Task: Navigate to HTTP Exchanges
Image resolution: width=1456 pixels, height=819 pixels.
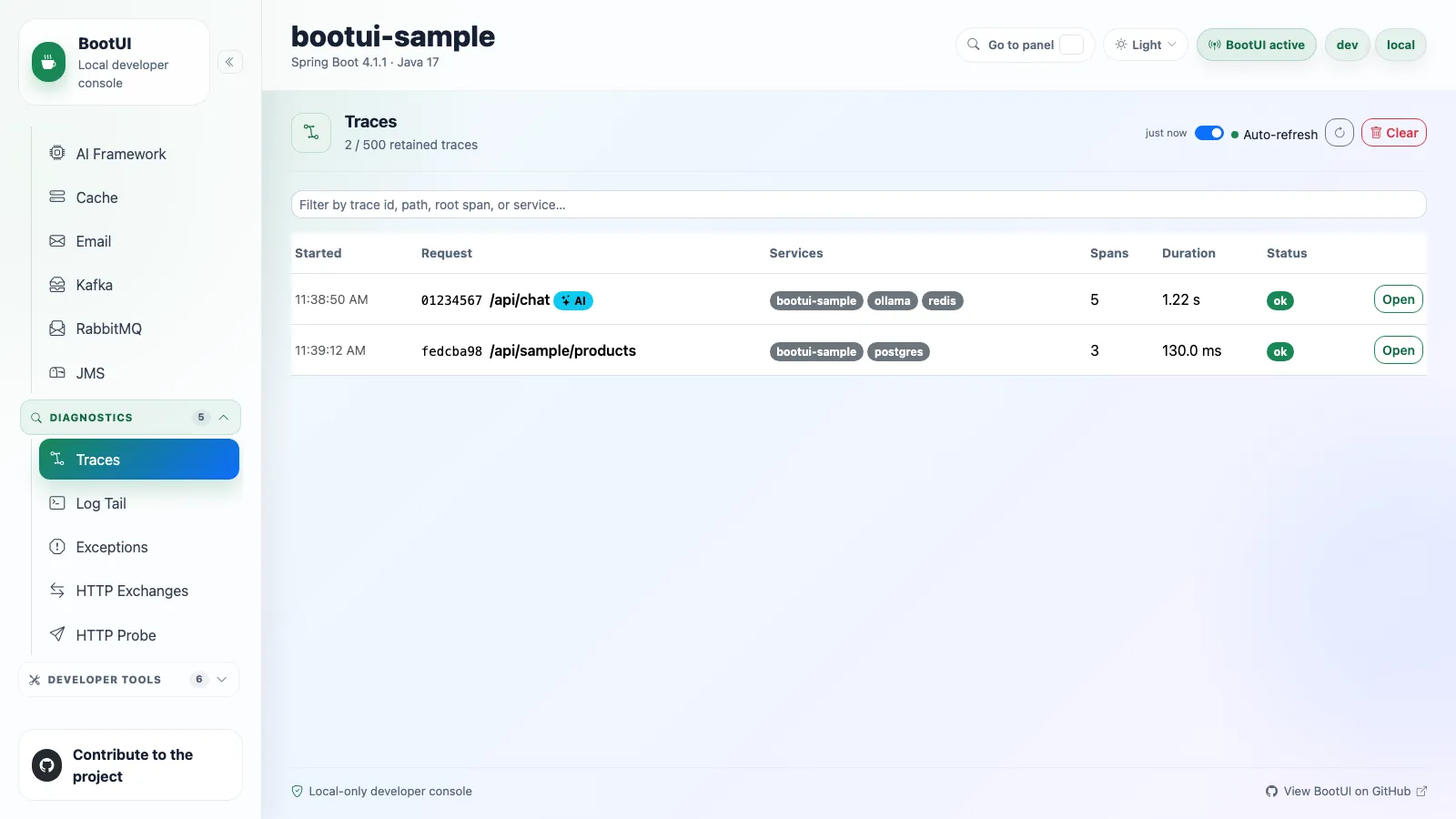Action: coord(138,591)
